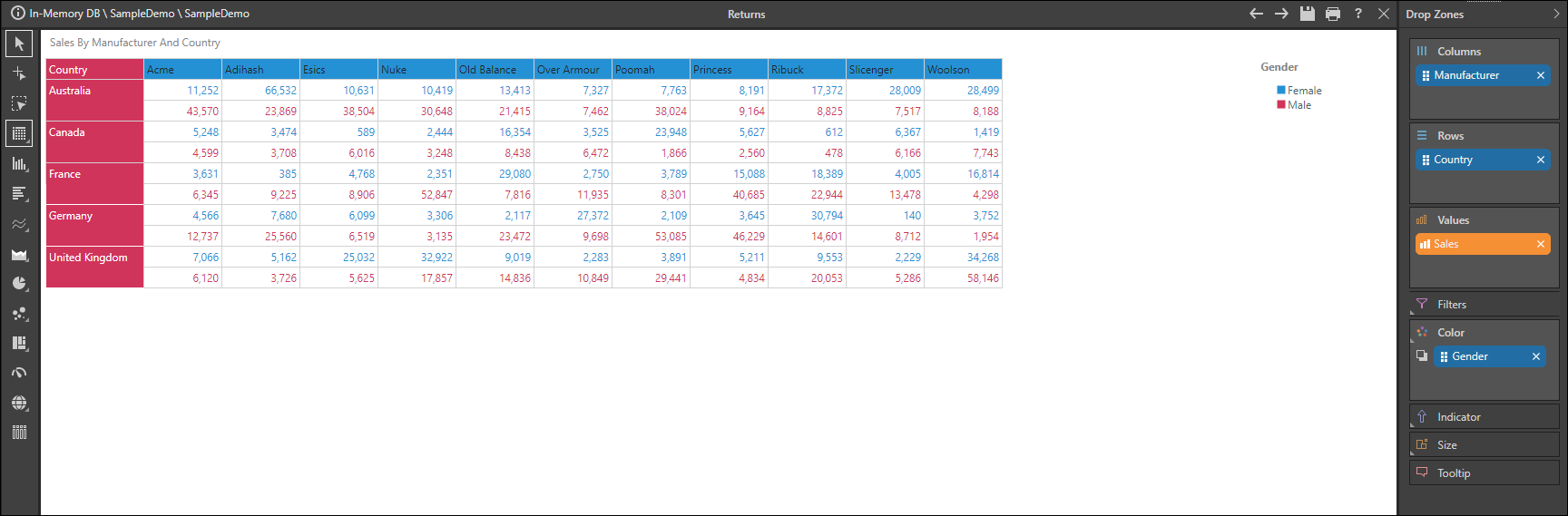Expand the Tooltip drop zone

click(x=1484, y=473)
